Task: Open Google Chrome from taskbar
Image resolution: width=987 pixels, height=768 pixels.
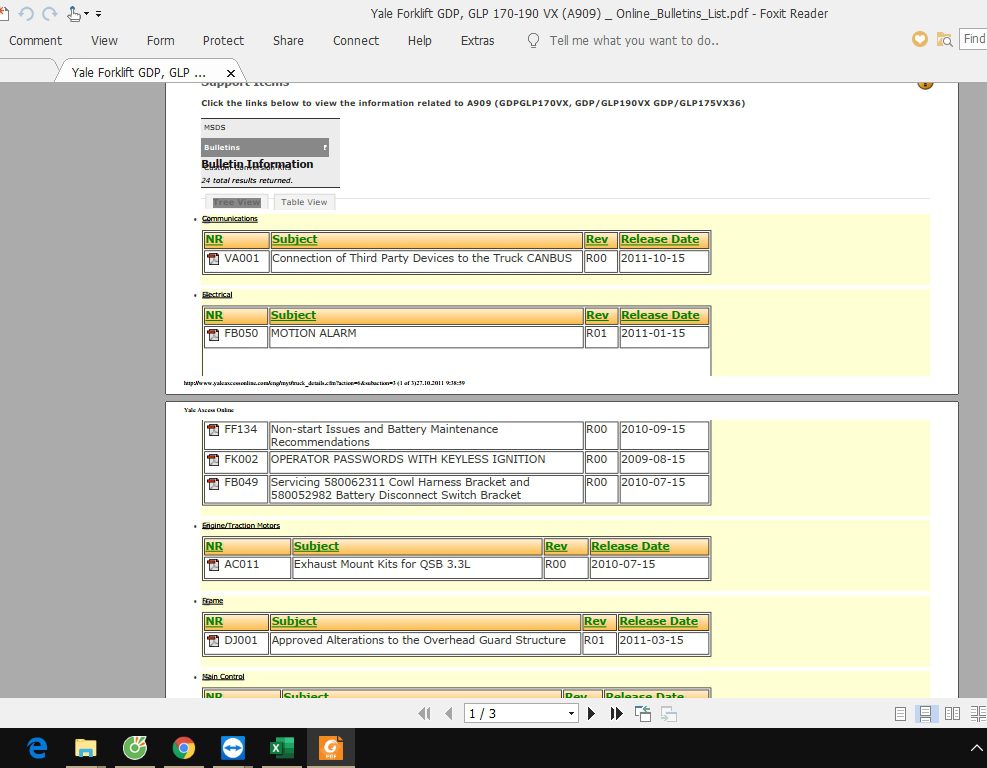Action: pyautogui.click(x=184, y=748)
